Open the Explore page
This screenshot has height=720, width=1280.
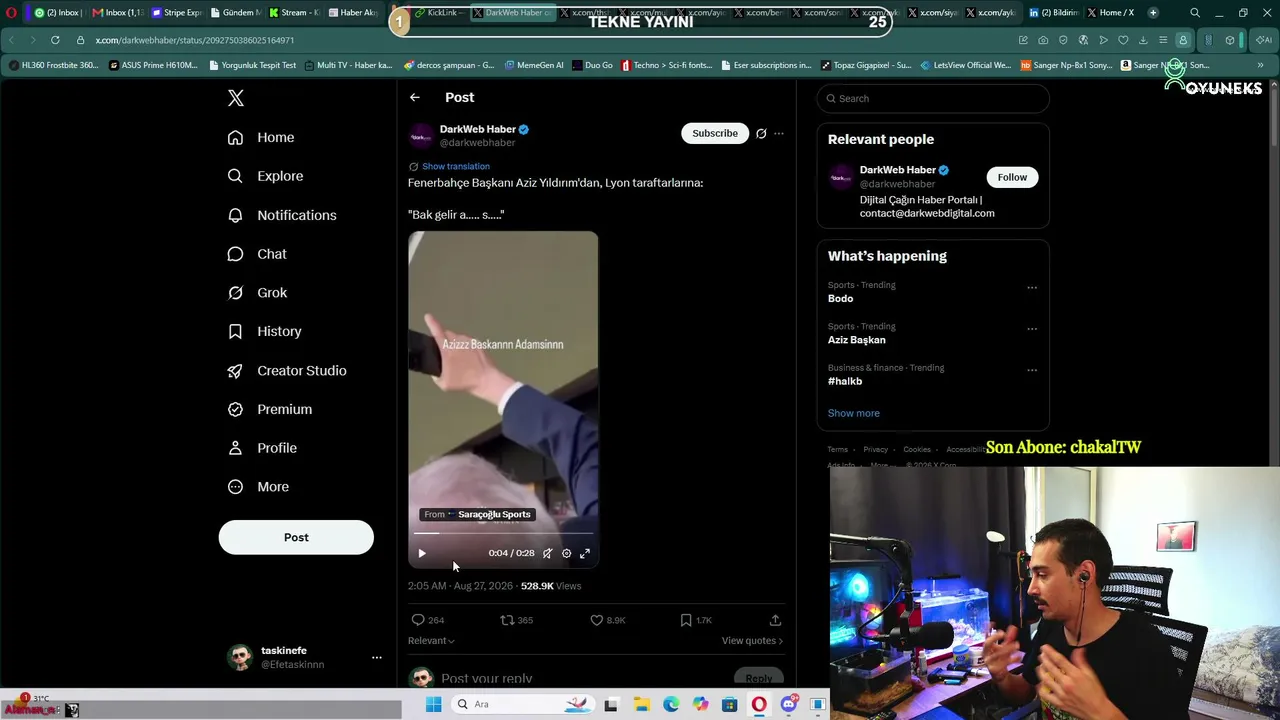coord(265,176)
